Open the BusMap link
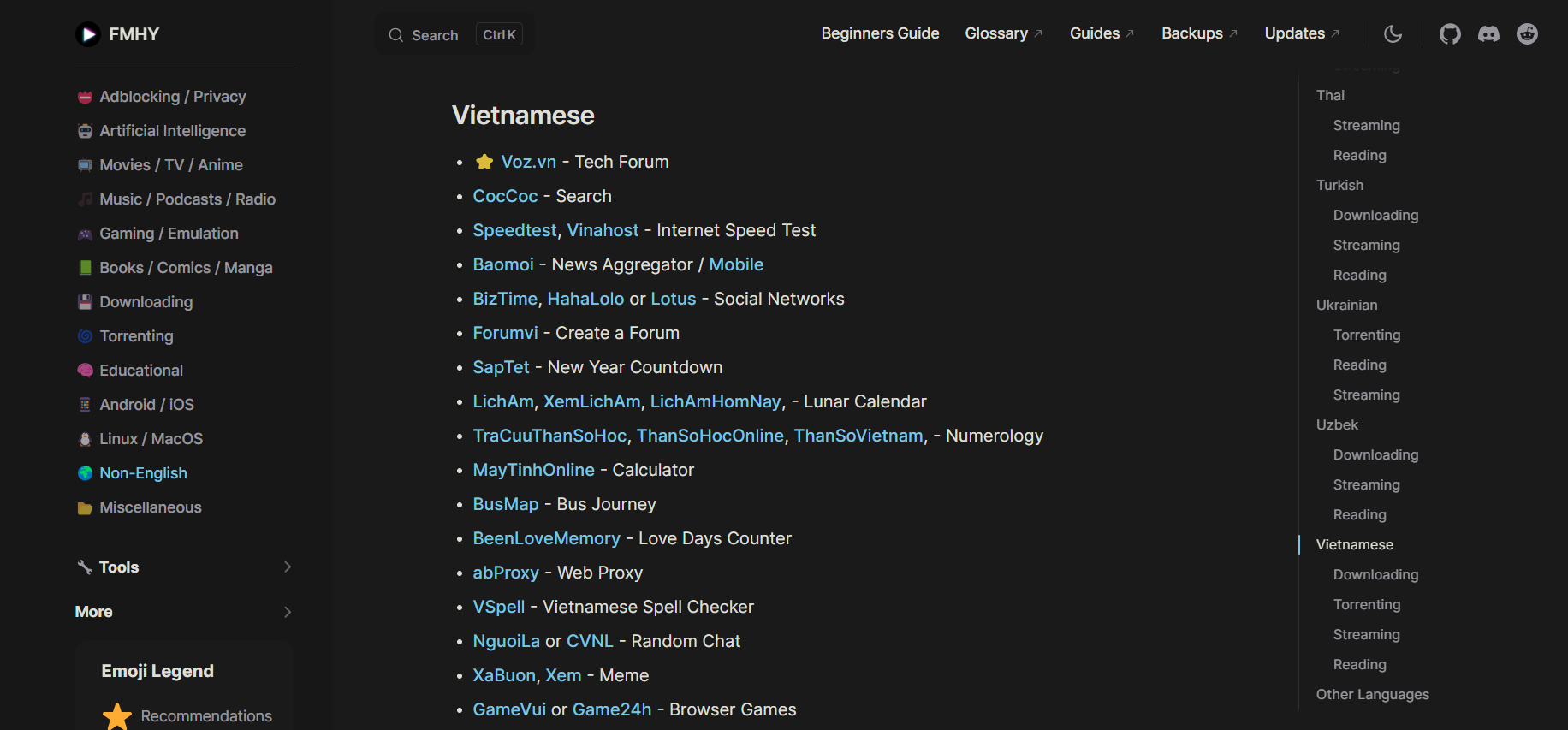The height and width of the screenshot is (730, 1568). pyautogui.click(x=506, y=504)
